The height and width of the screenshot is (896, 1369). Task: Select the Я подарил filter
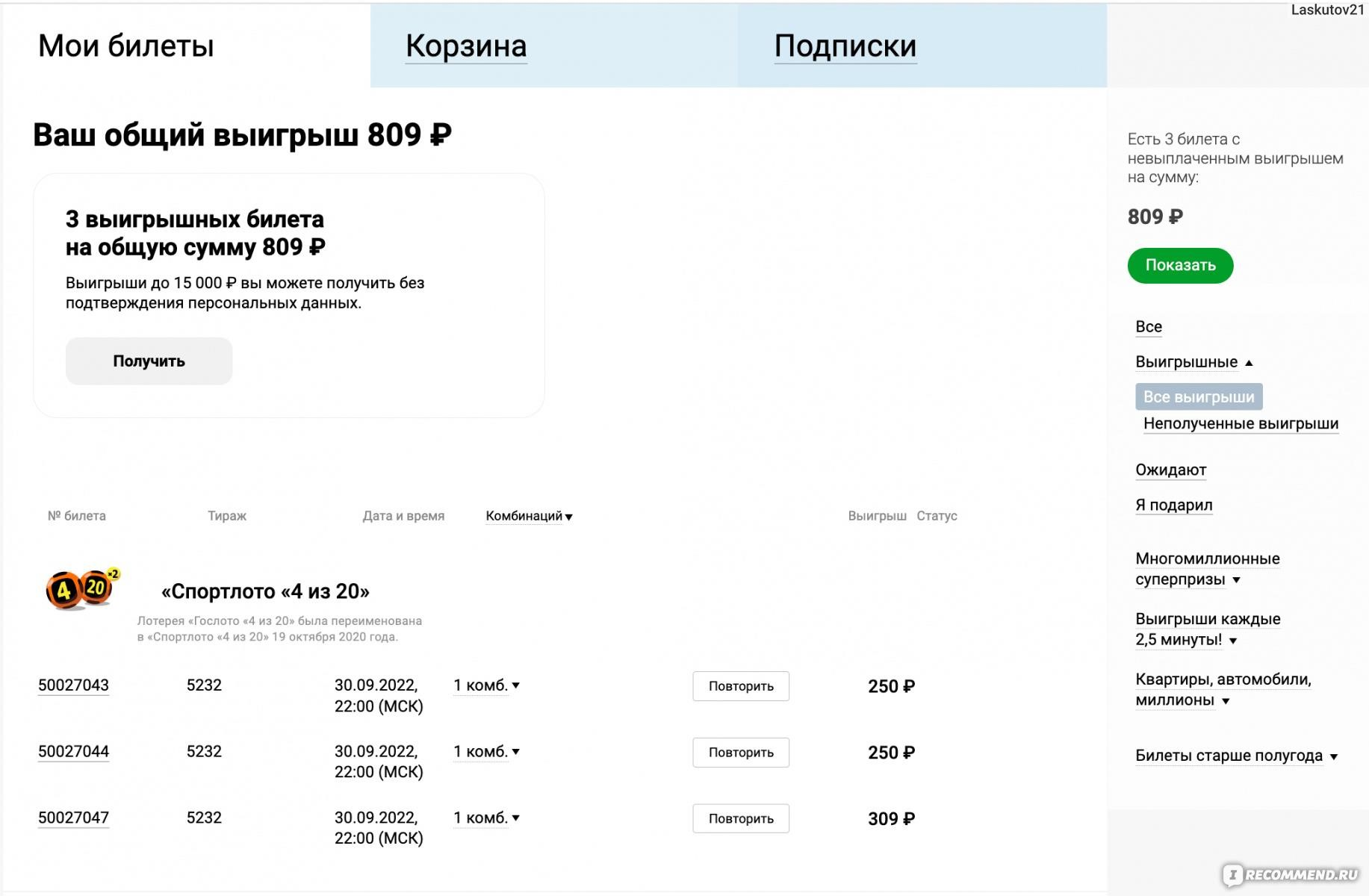tap(1173, 505)
